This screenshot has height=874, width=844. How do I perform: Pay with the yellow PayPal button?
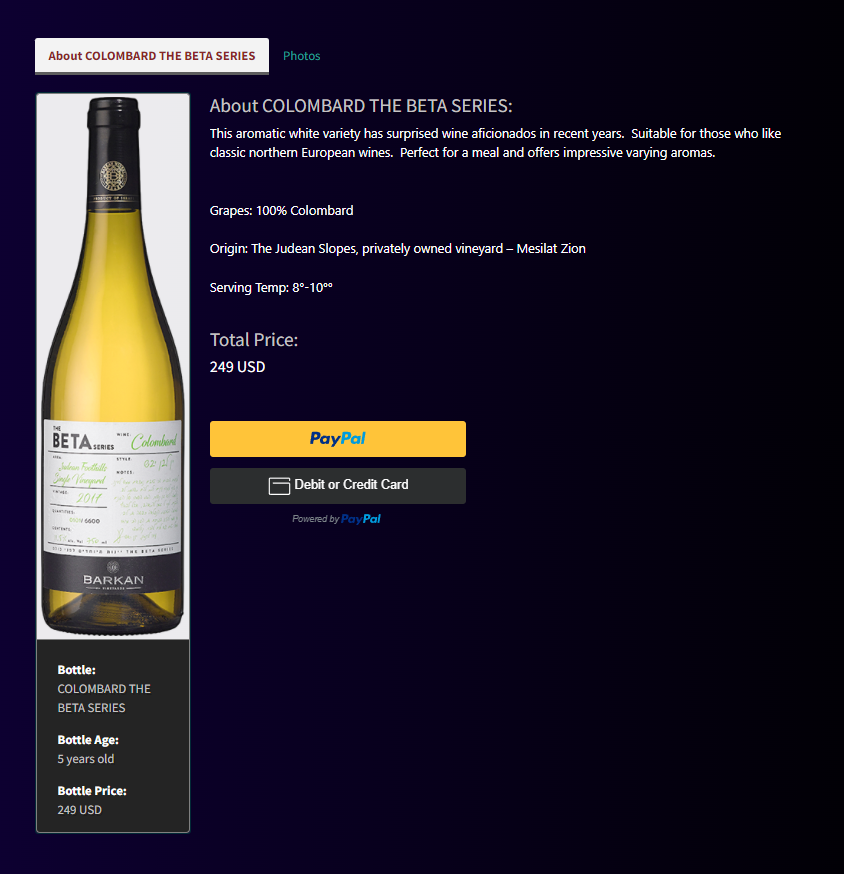point(338,439)
